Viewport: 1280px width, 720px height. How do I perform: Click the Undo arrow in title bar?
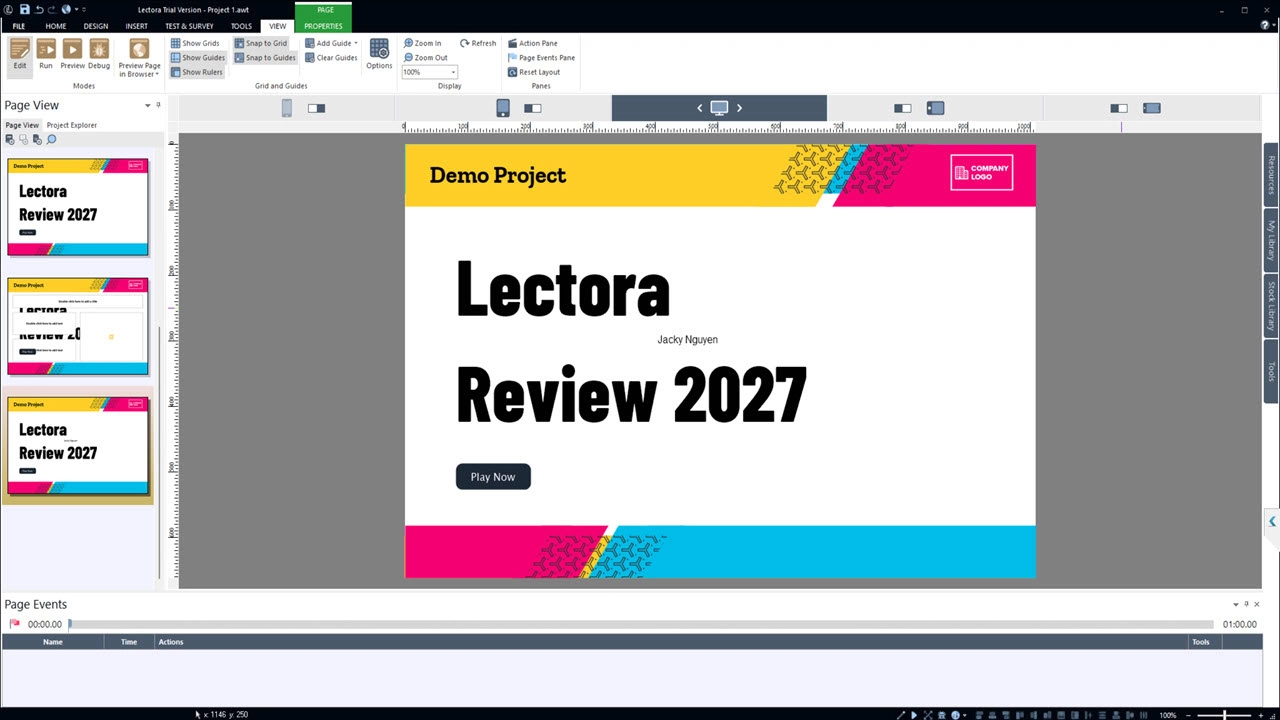coord(39,9)
